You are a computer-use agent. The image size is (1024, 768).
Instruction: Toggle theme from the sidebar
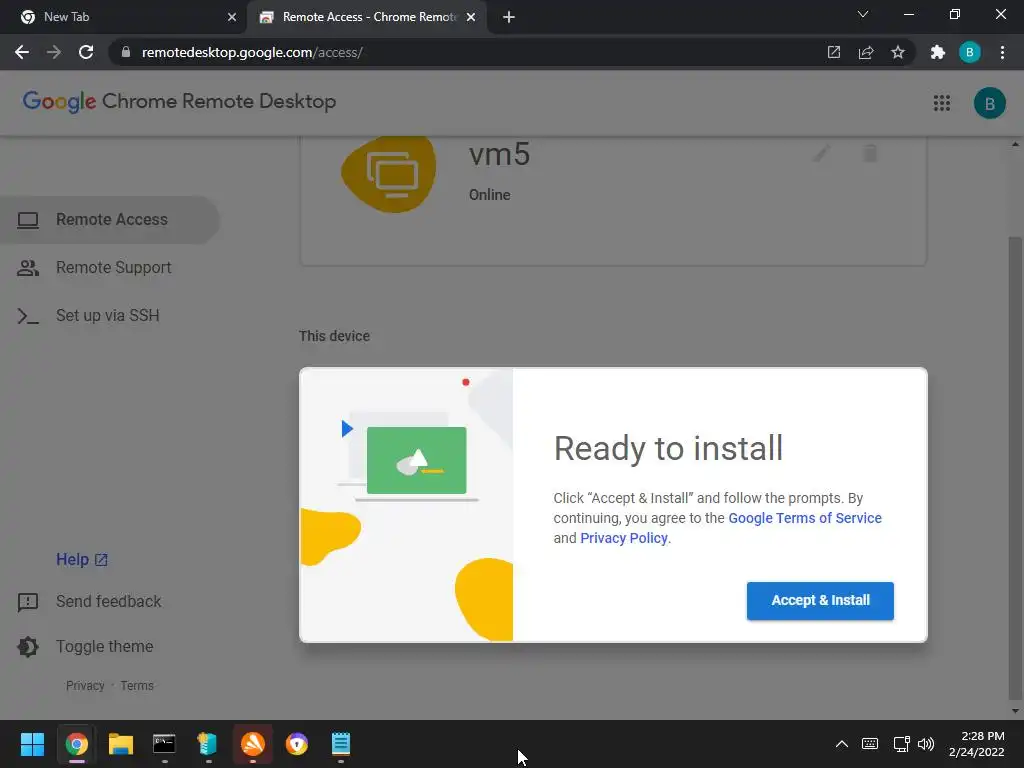(85, 647)
